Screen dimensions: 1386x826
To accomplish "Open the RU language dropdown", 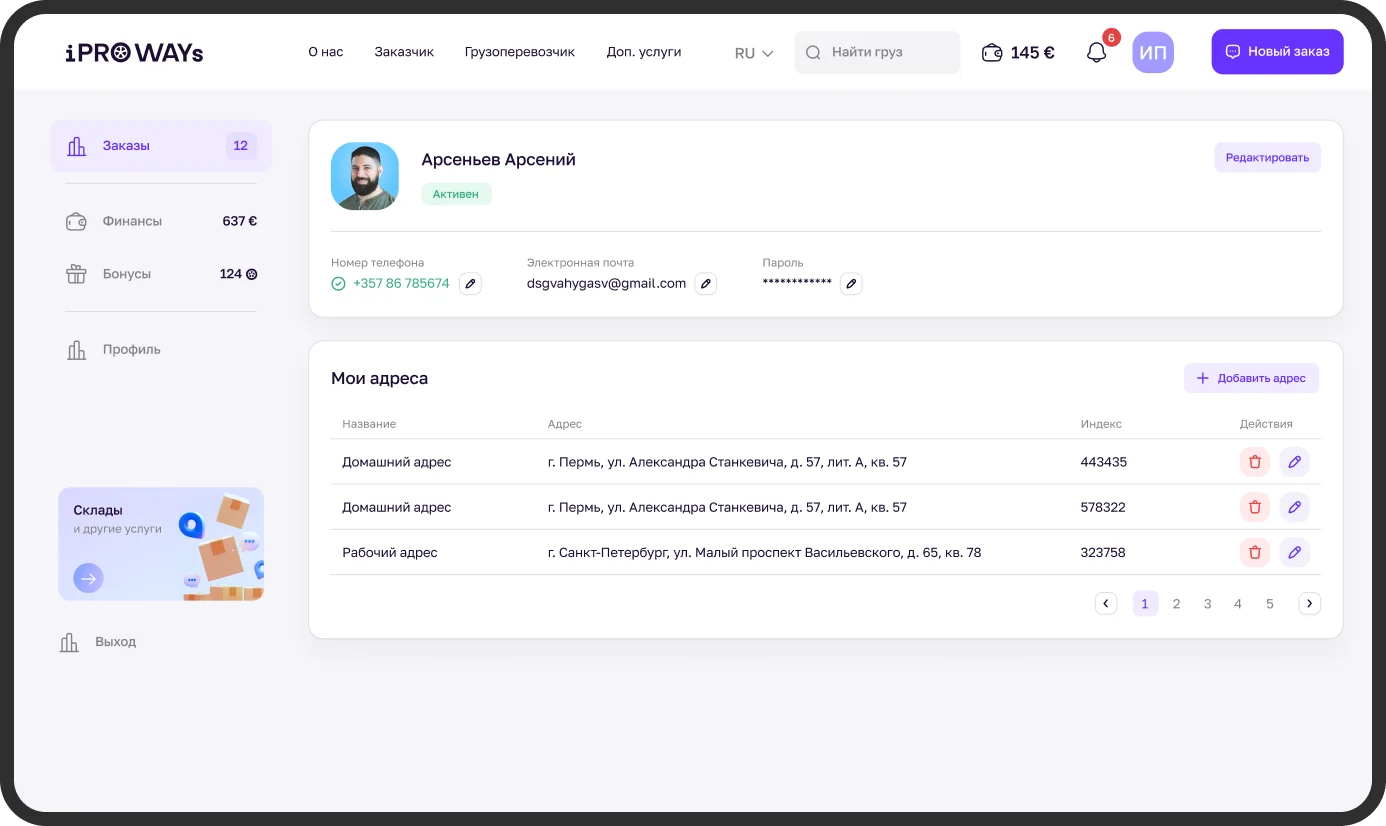I will [x=754, y=53].
